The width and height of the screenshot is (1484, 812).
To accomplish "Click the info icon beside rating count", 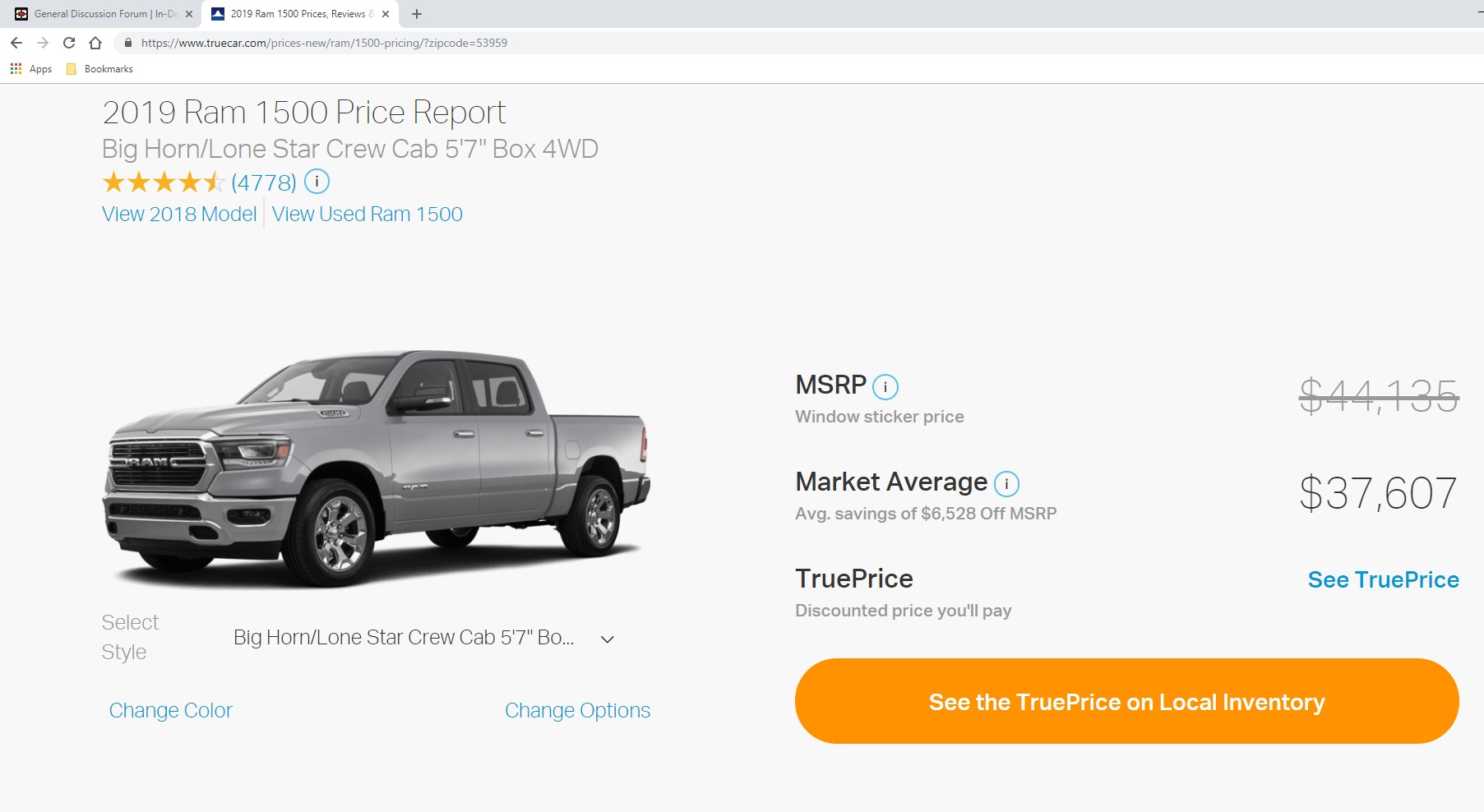I will pos(317,181).
